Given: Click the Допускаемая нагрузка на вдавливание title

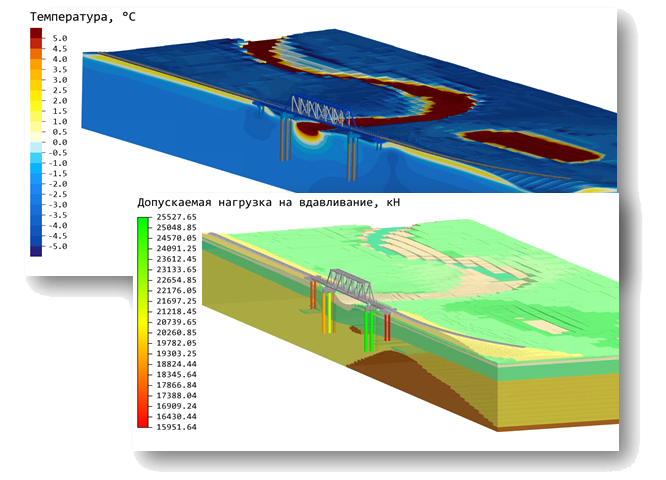Looking at the screenshot, I should pos(268,203).
